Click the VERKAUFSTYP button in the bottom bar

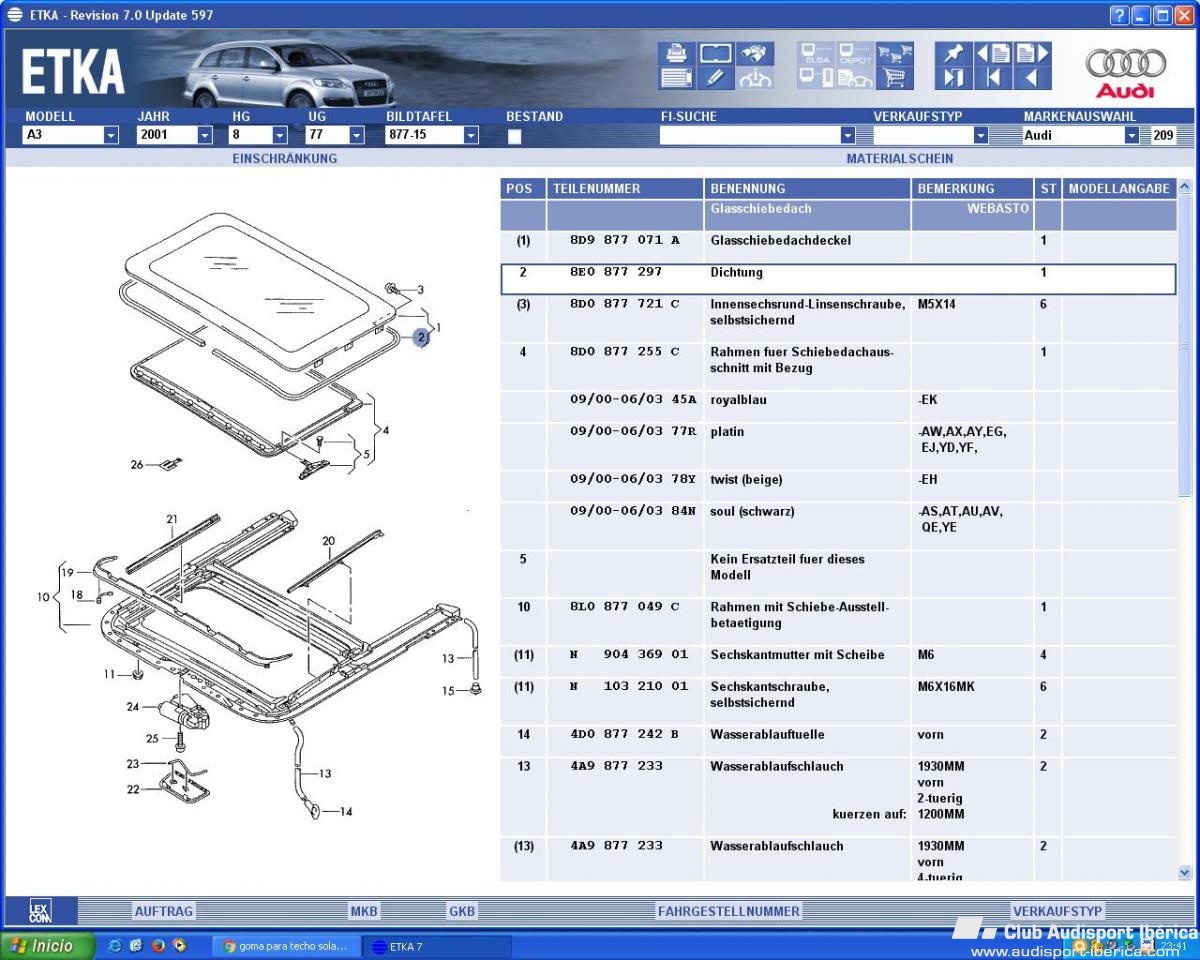(1057, 911)
